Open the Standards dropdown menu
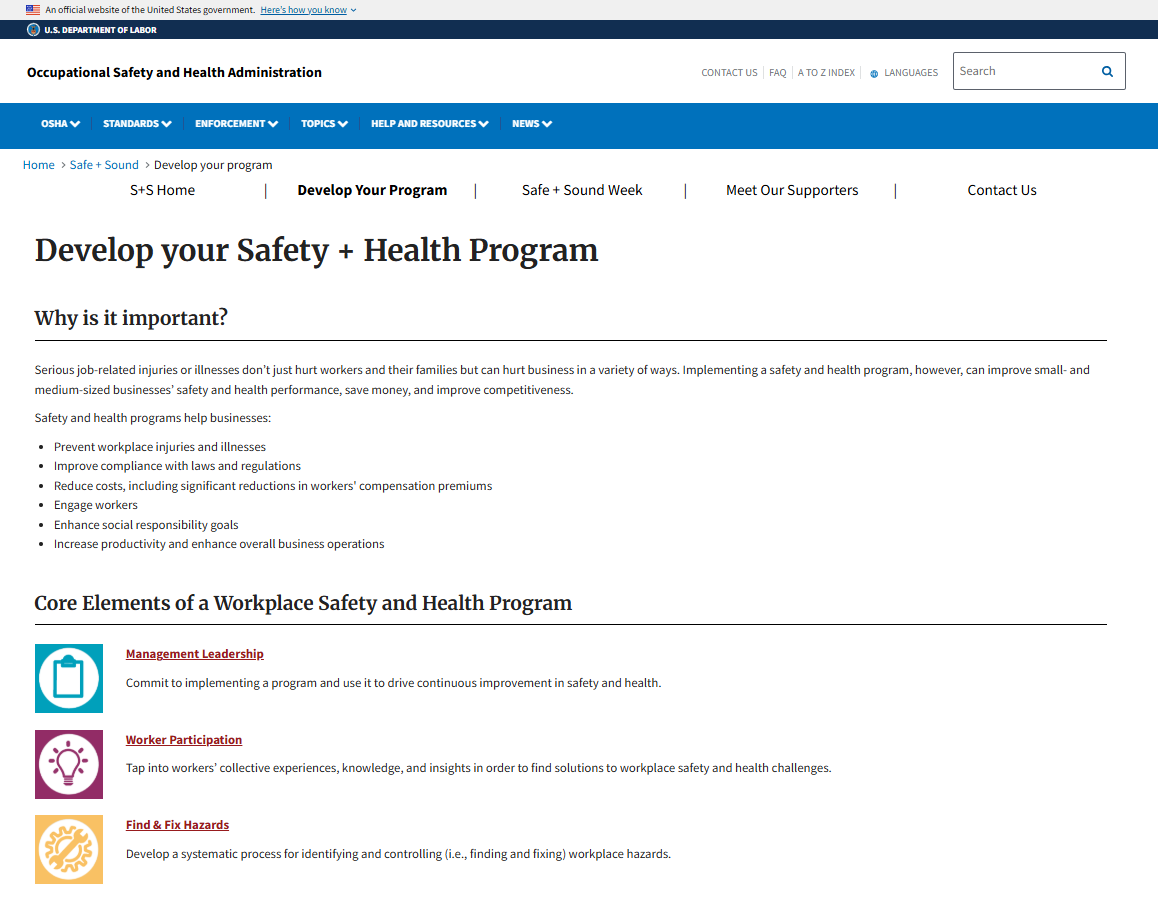 [x=137, y=123]
